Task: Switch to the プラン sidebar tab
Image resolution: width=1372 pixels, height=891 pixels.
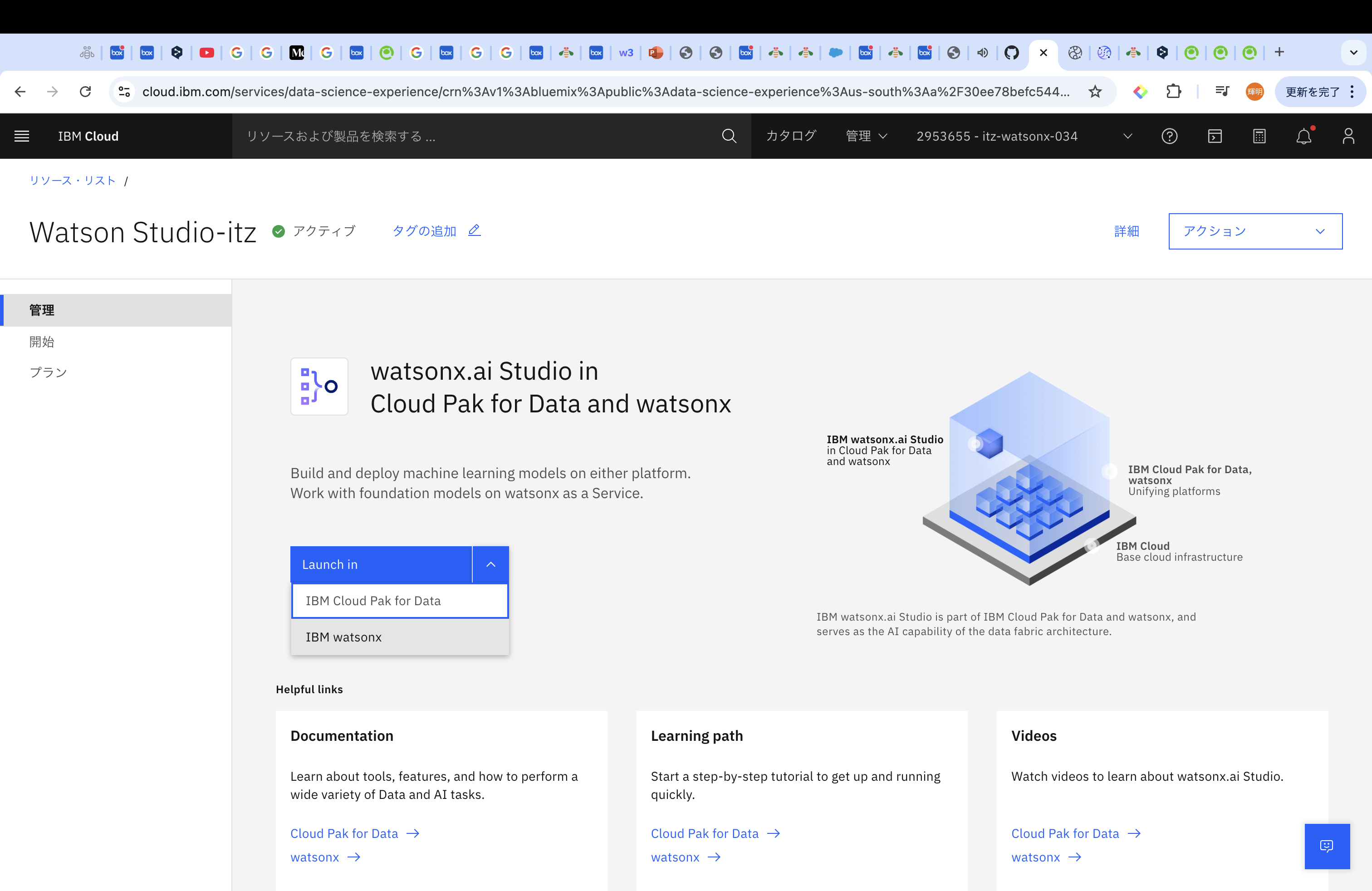Action: pos(49,372)
